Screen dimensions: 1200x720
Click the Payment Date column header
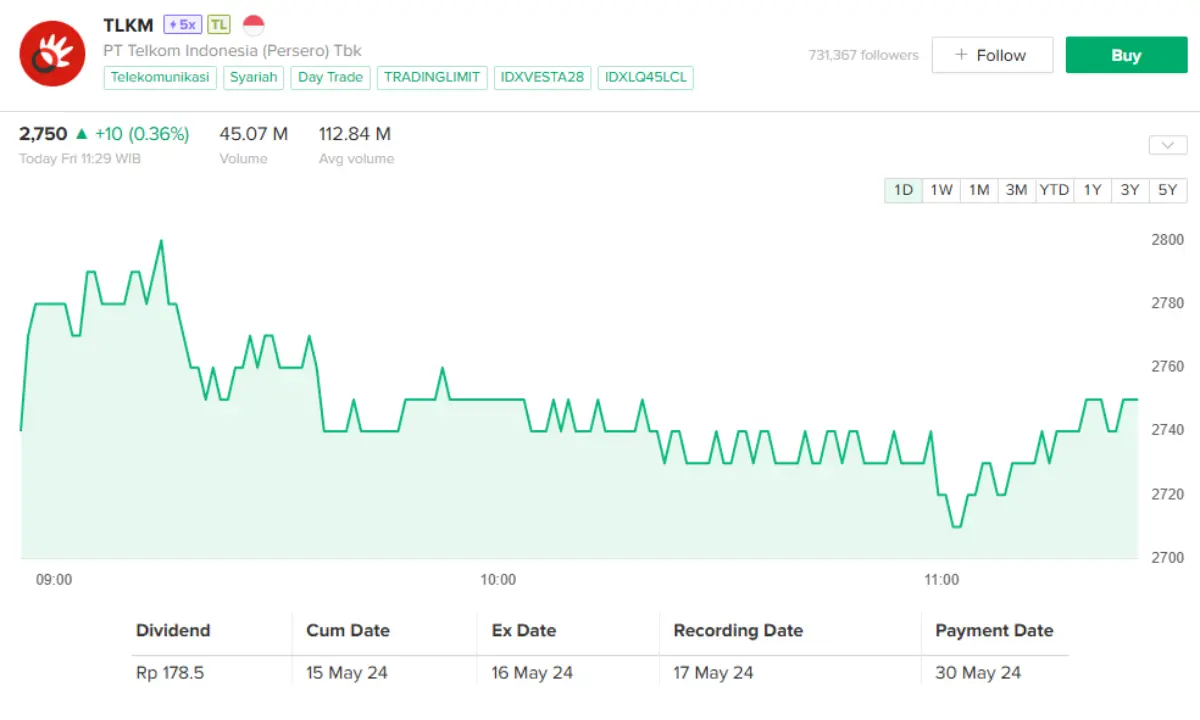point(994,631)
